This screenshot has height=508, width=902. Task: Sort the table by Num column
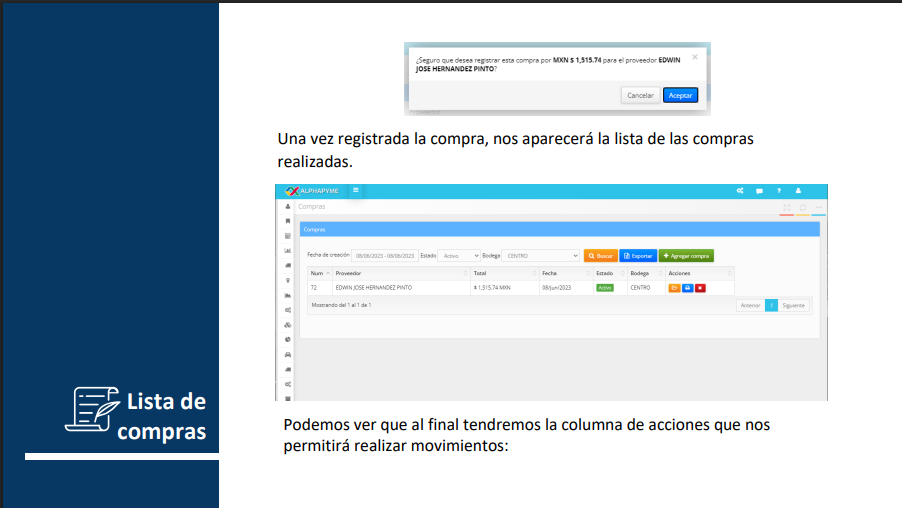pyautogui.click(x=319, y=273)
